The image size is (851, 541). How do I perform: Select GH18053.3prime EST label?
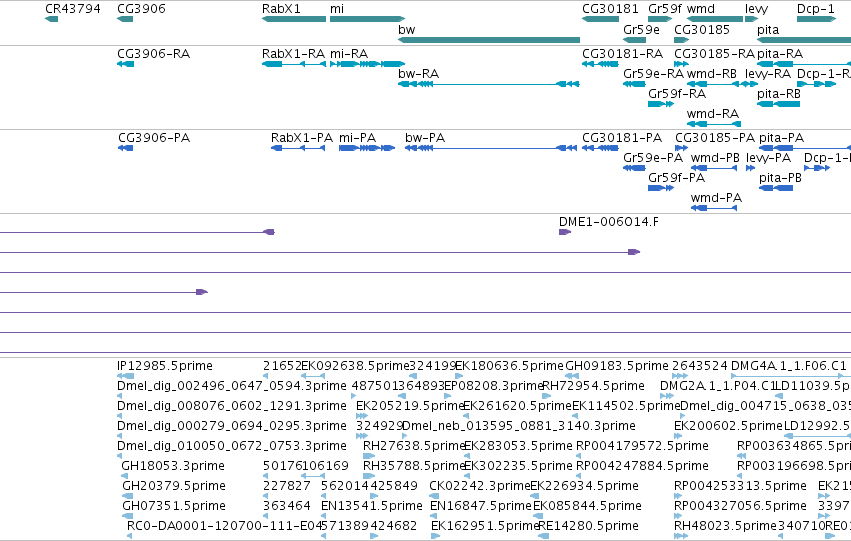pos(173,467)
